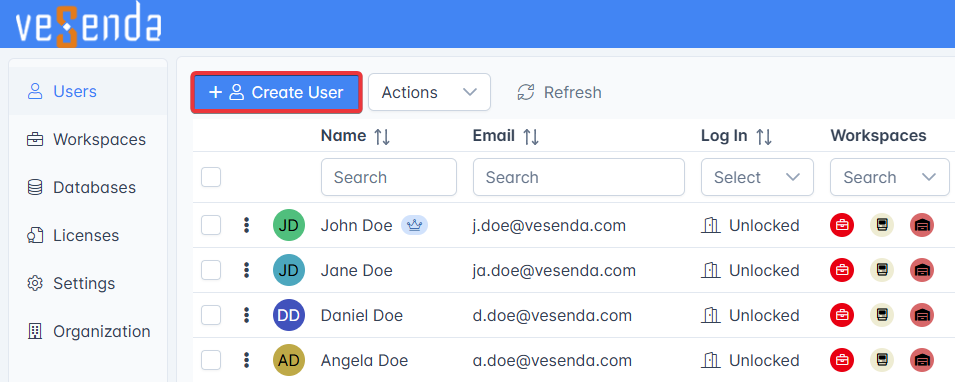Open the kebab menu for Daniel Doe
Viewport: 955px width, 382px height.
click(x=246, y=315)
